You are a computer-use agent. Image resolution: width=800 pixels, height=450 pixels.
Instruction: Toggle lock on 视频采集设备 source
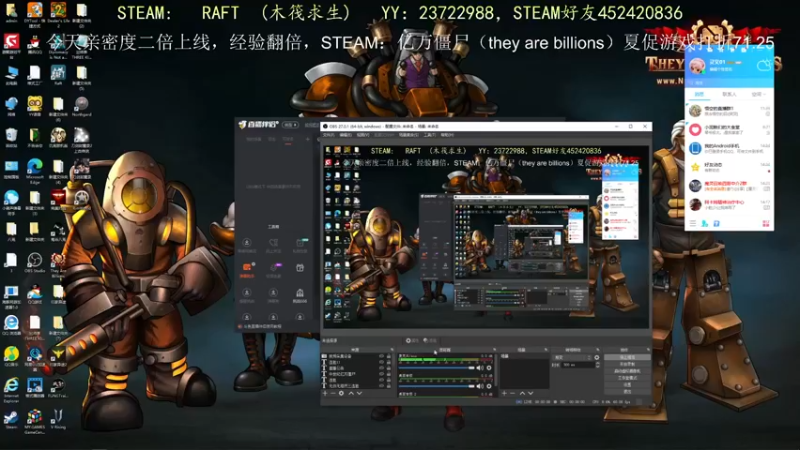click(389, 356)
